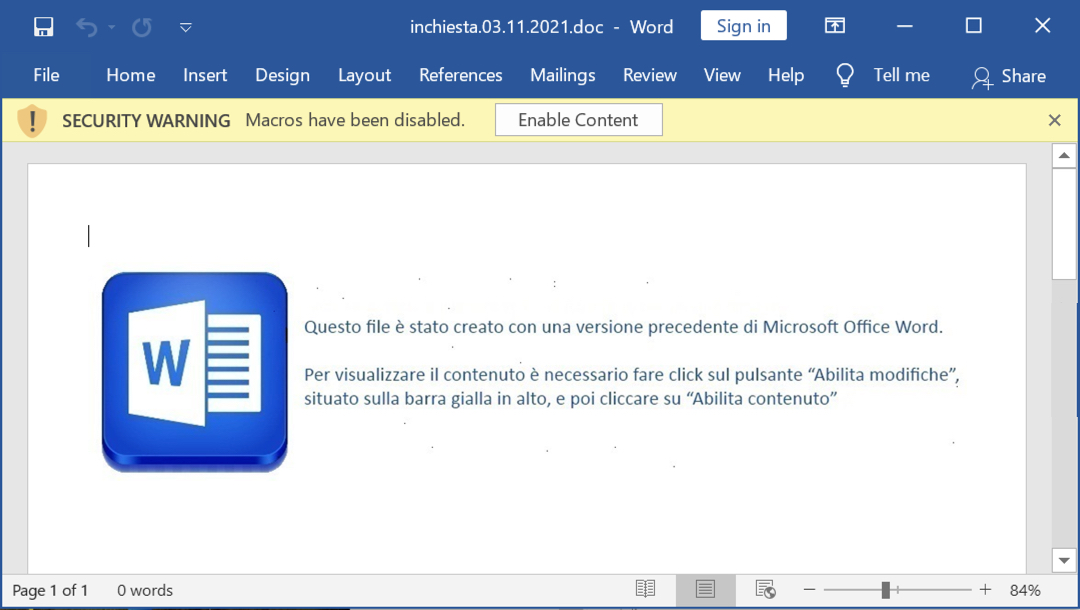Click the vertical scrollbar thumb
The image size is (1080, 610).
[1064, 224]
